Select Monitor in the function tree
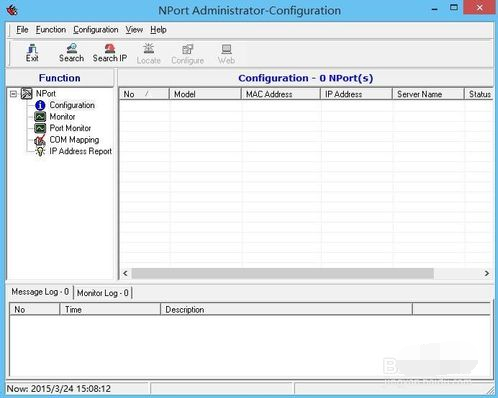Viewport: 498px width, 398px height. [x=62, y=117]
